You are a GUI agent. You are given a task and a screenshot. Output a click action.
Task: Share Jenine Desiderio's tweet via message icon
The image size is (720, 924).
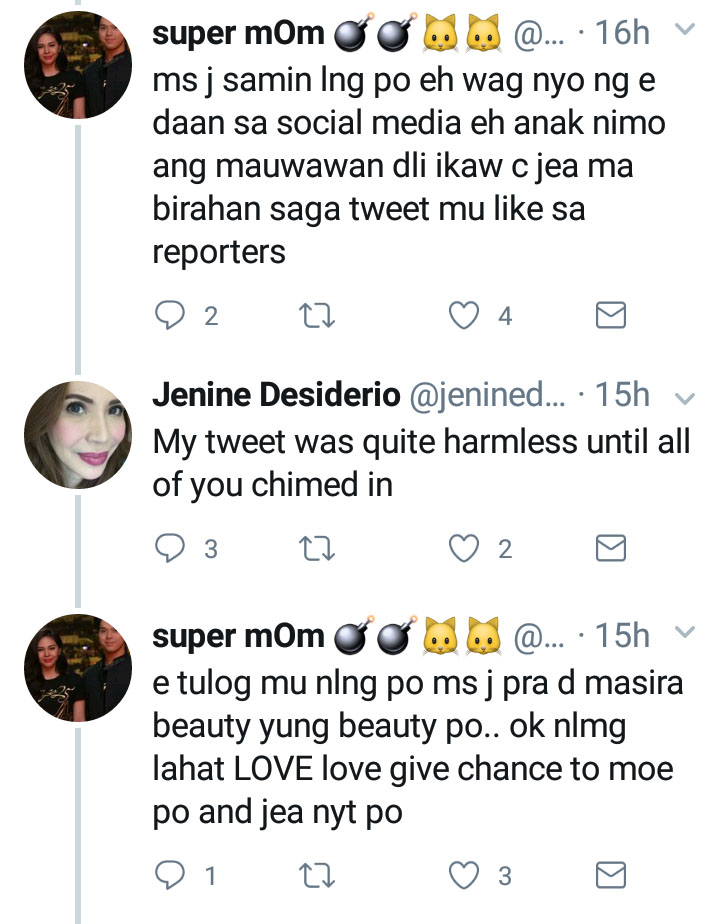coord(610,547)
